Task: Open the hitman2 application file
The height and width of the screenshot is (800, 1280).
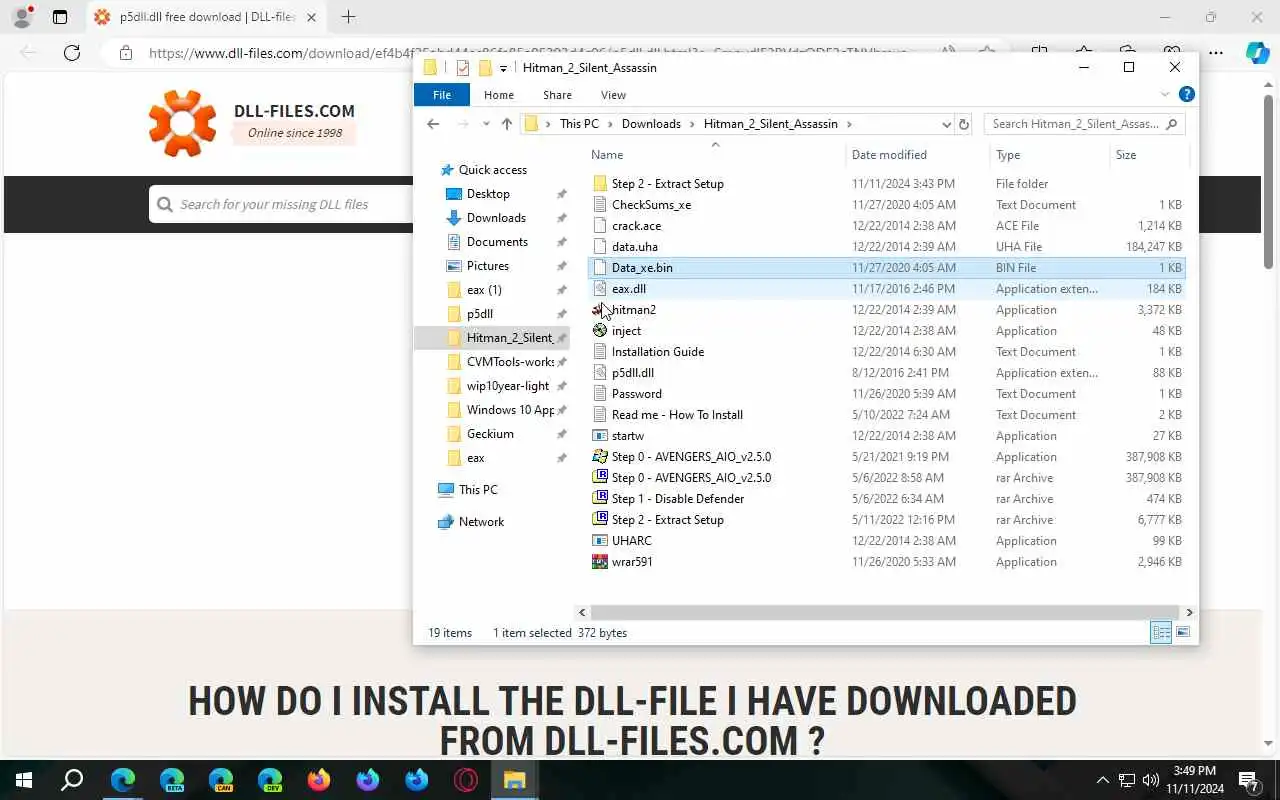Action: tap(633, 310)
